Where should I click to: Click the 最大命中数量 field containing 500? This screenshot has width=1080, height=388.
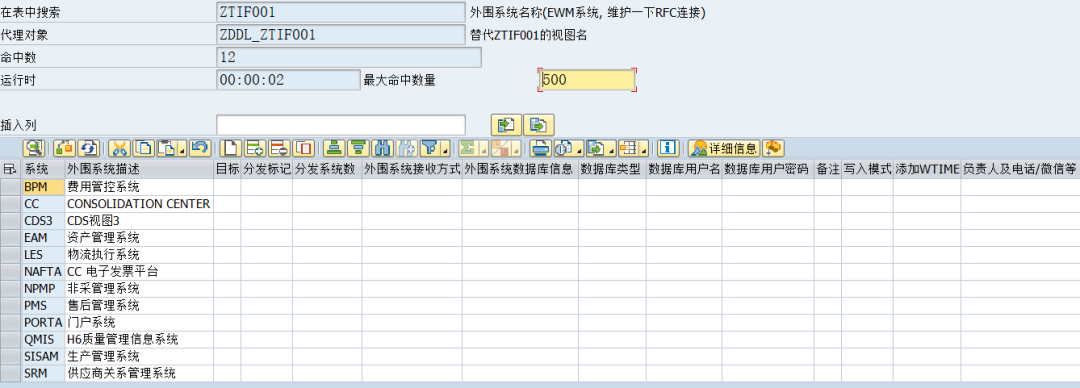[587, 80]
